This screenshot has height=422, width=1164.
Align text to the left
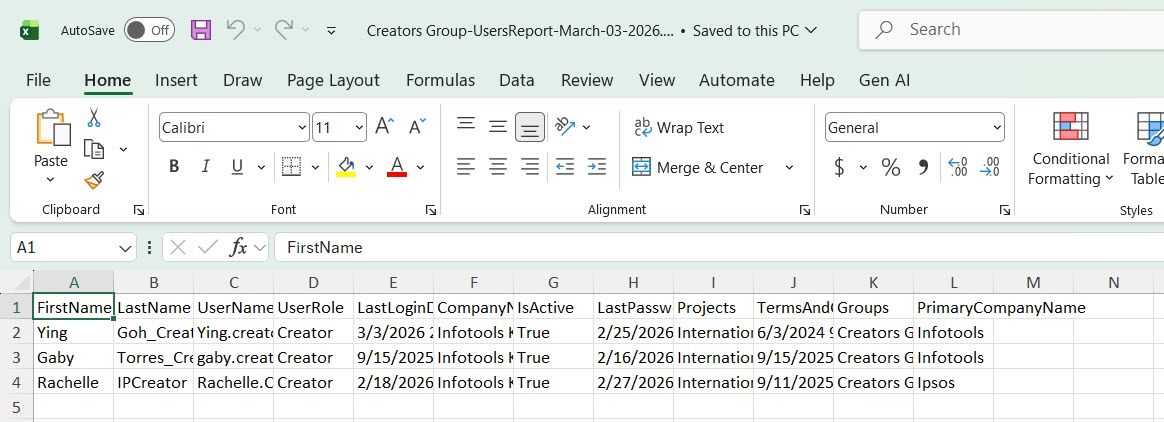[465, 167]
